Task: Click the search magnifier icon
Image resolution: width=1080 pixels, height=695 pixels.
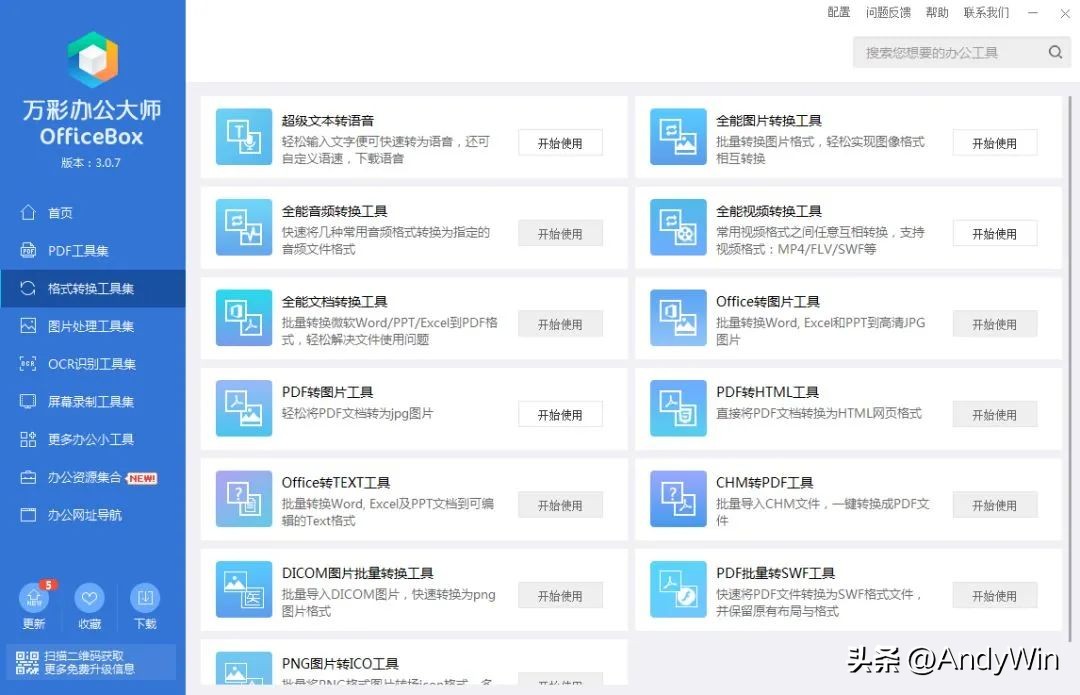Action: click(x=1055, y=51)
